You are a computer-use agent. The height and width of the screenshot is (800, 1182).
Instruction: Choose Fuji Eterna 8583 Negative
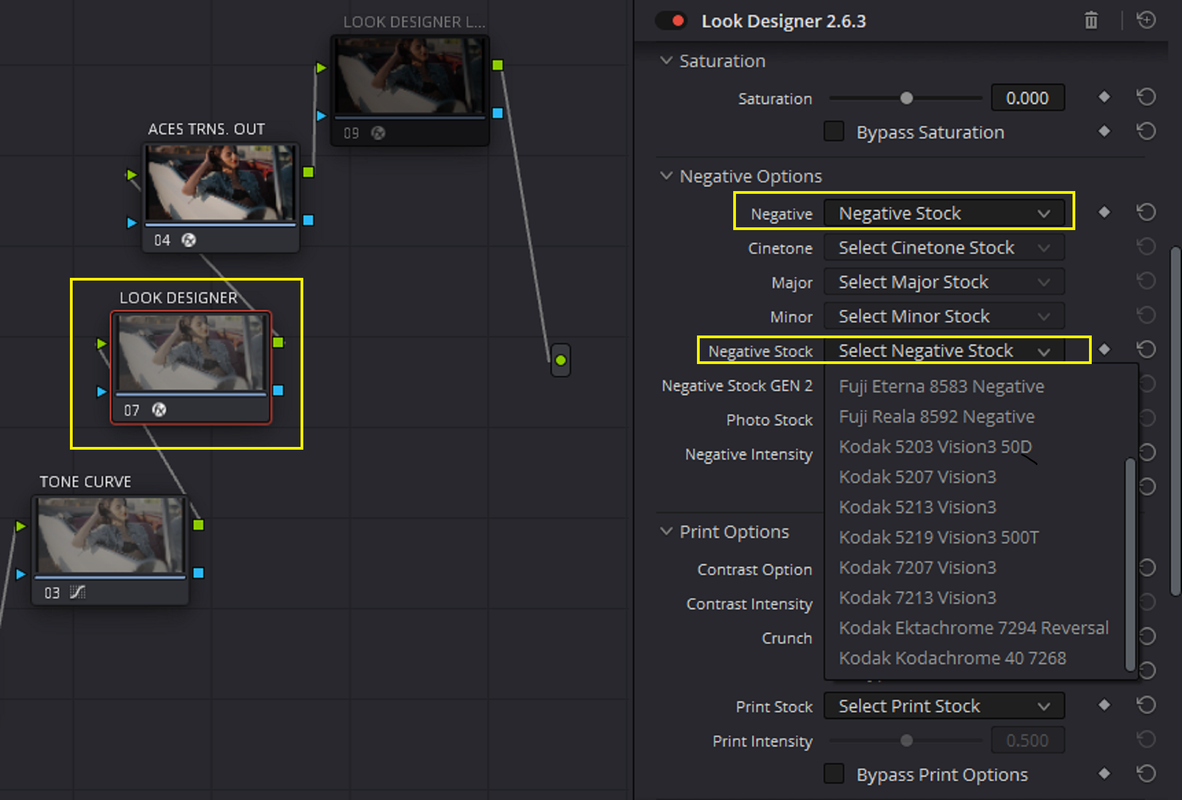click(x=942, y=386)
